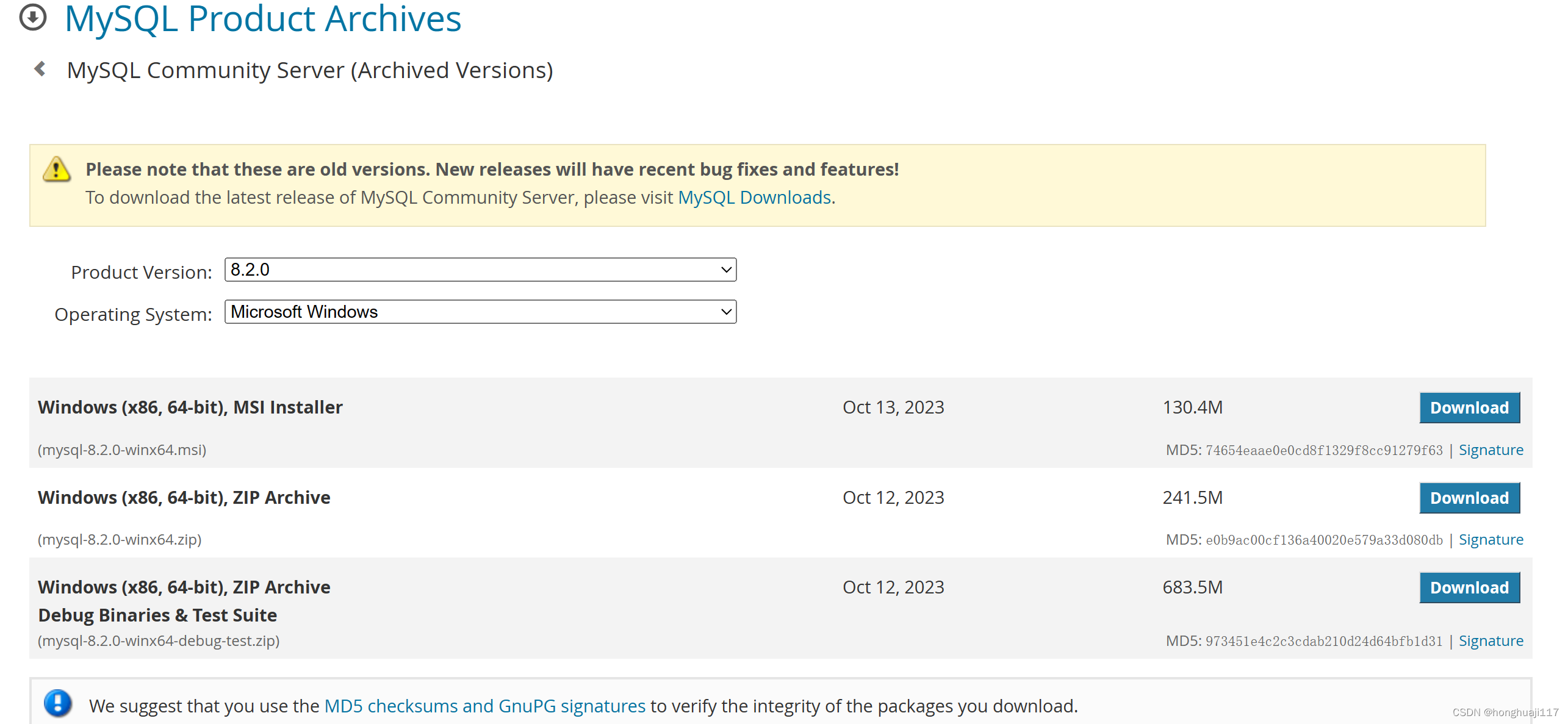Click the MD5 hash 973451e4c2c3cdab210d24d64bfb1d31
Image resolution: width=1568 pixels, height=724 pixels.
coord(1324,642)
